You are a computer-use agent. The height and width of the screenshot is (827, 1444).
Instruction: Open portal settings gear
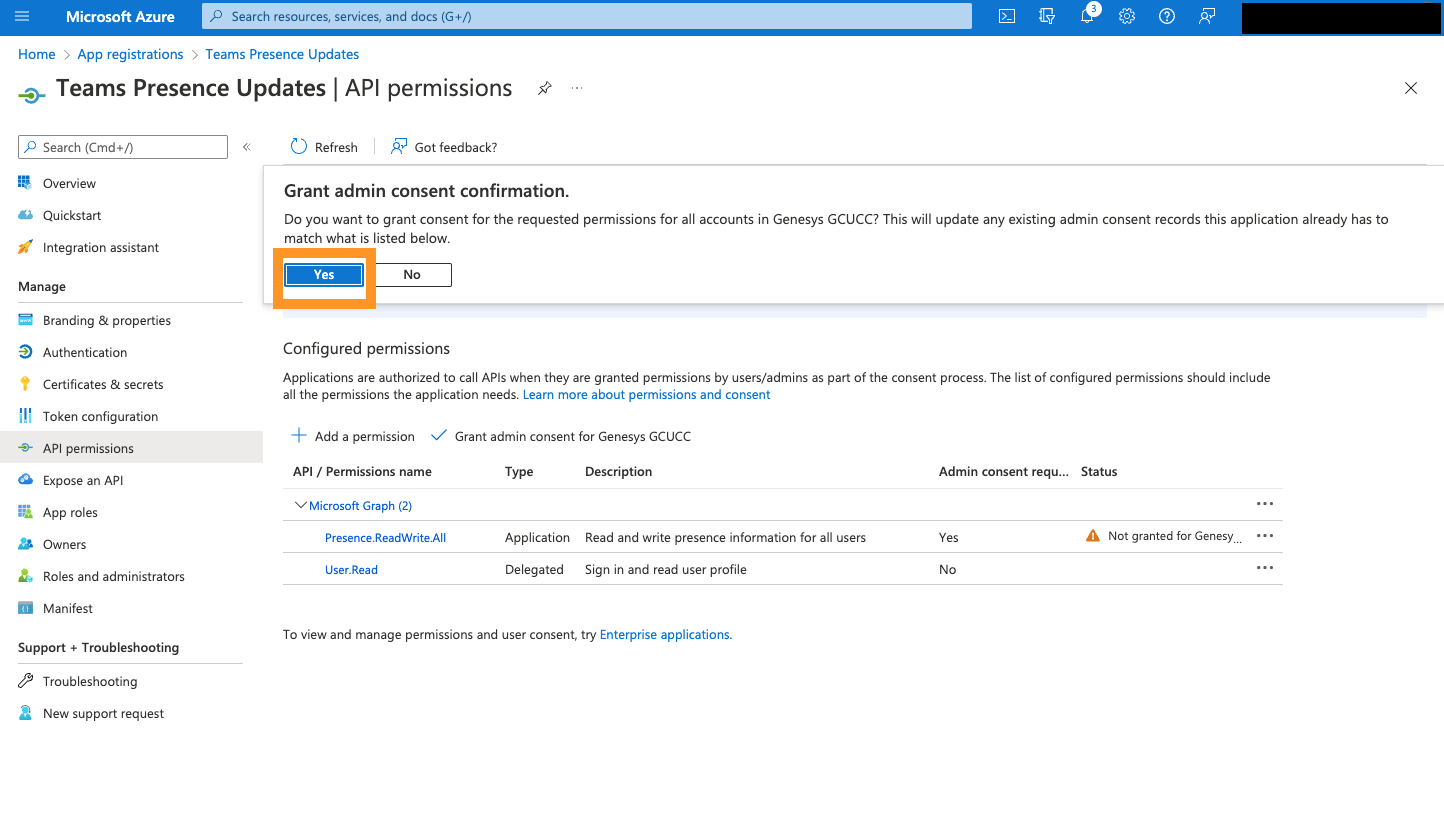pos(1127,16)
